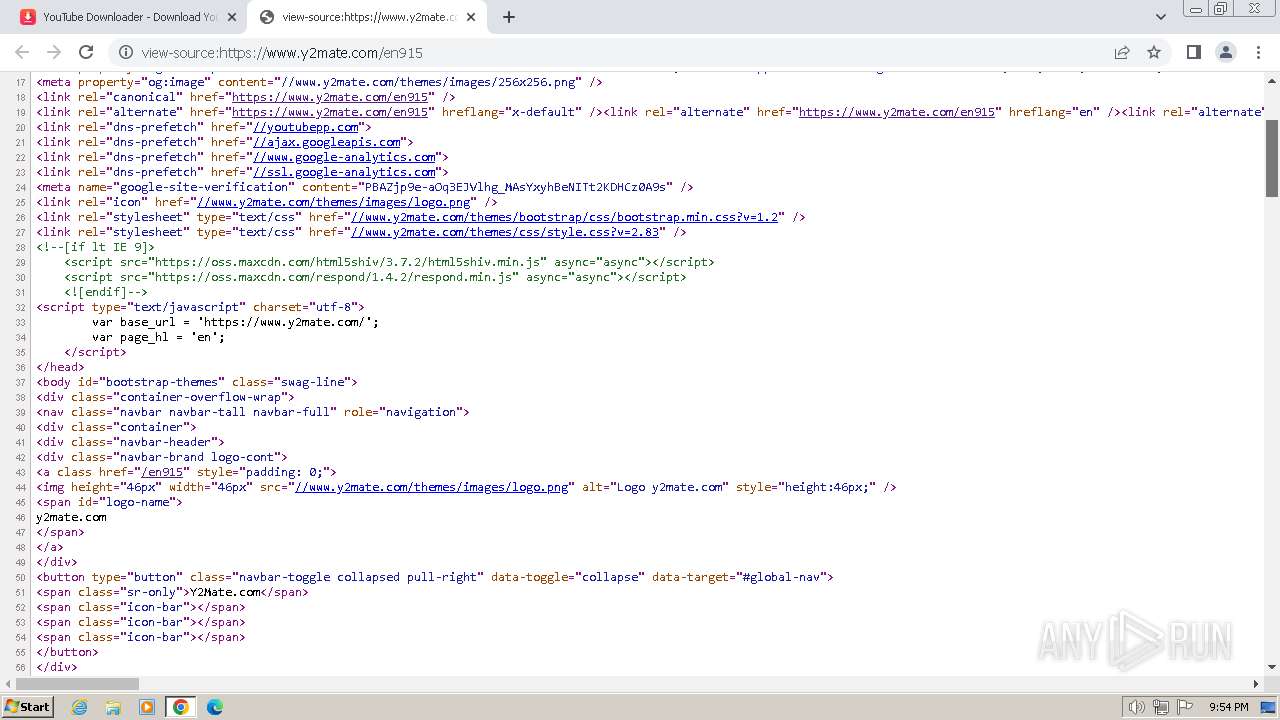The width and height of the screenshot is (1280, 720).
Task: Open the bootstrap.min.css?v=1.2 stylesheet link
Action: (x=565, y=217)
